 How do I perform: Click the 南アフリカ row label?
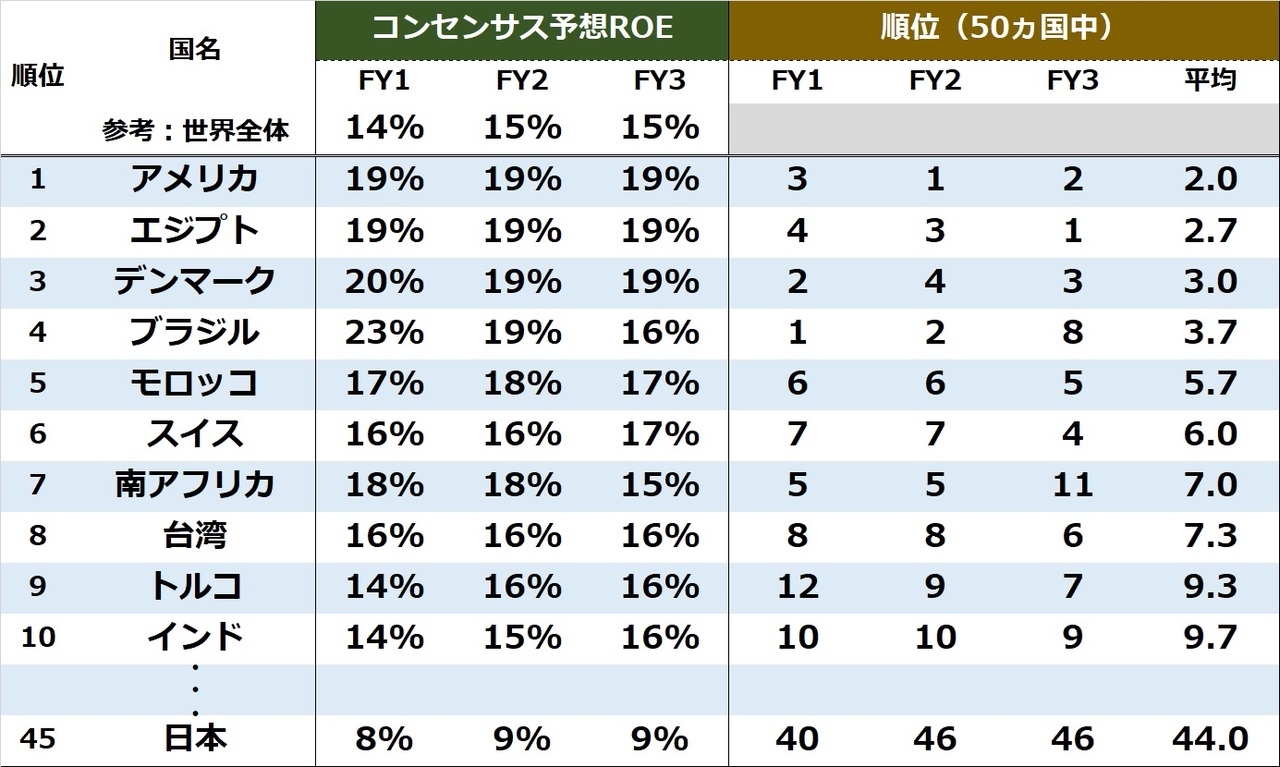click(194, 485)
